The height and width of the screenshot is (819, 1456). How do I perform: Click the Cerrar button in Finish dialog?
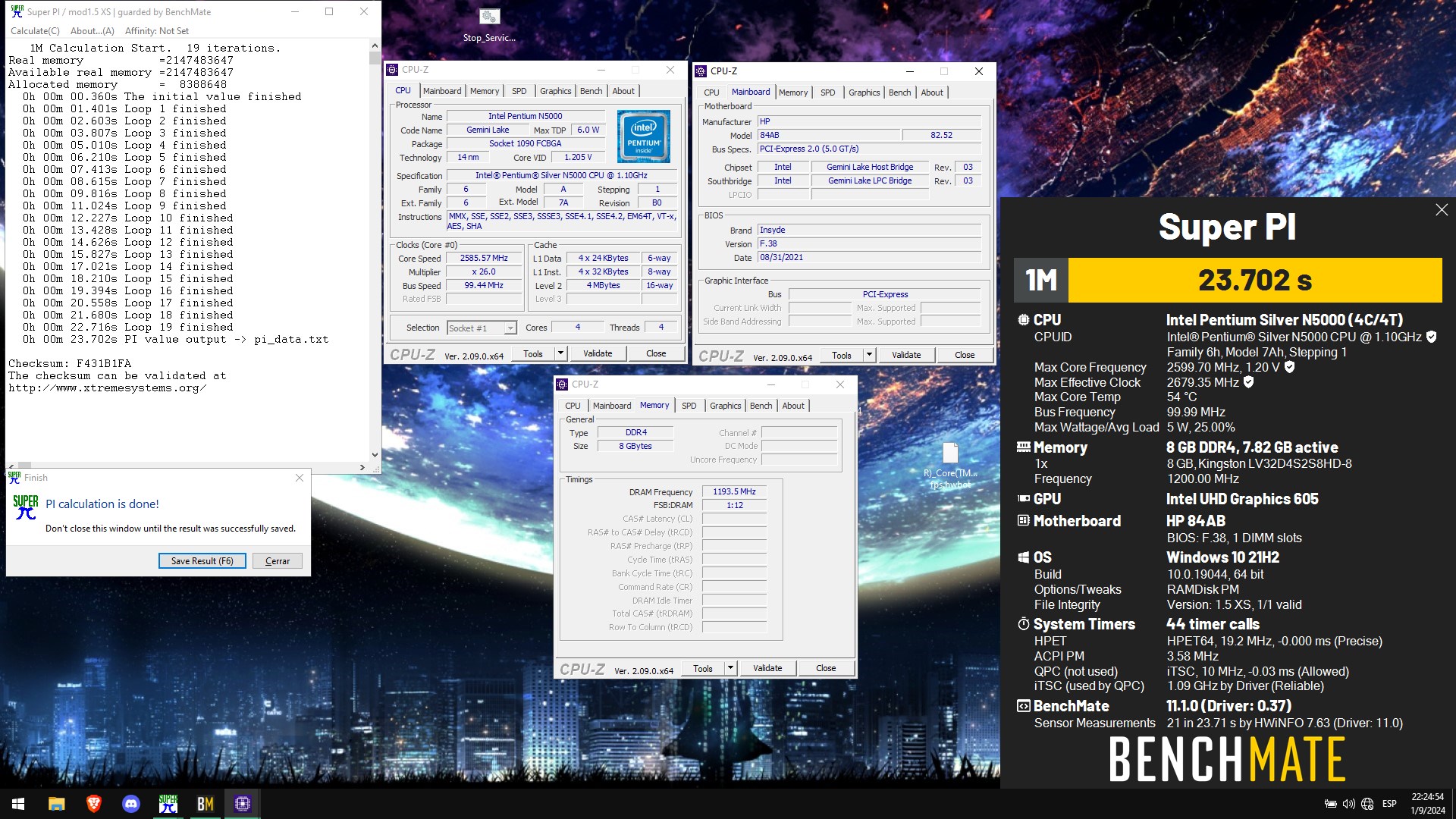click(x=278, y=561)
